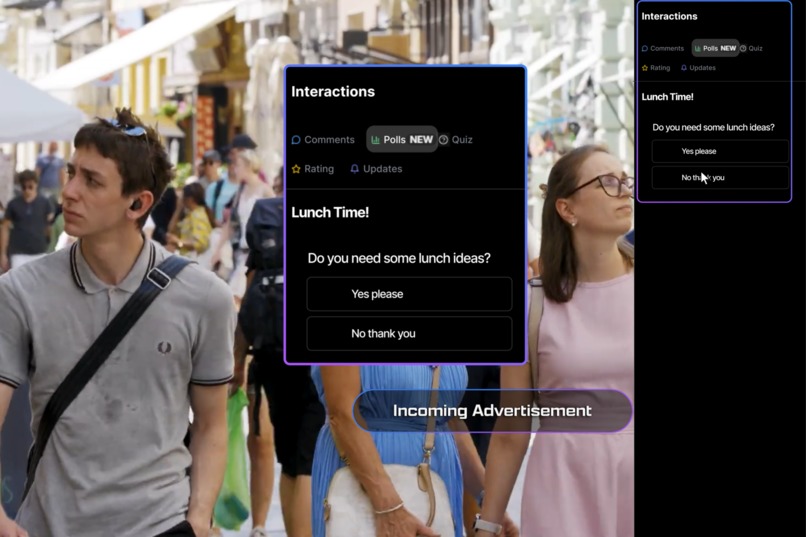The height and width of the screenshot is (537, 806).
Task: Open the Comments tab in the sidebar panel
Action: pyautogui.click(x=663, y=48)
